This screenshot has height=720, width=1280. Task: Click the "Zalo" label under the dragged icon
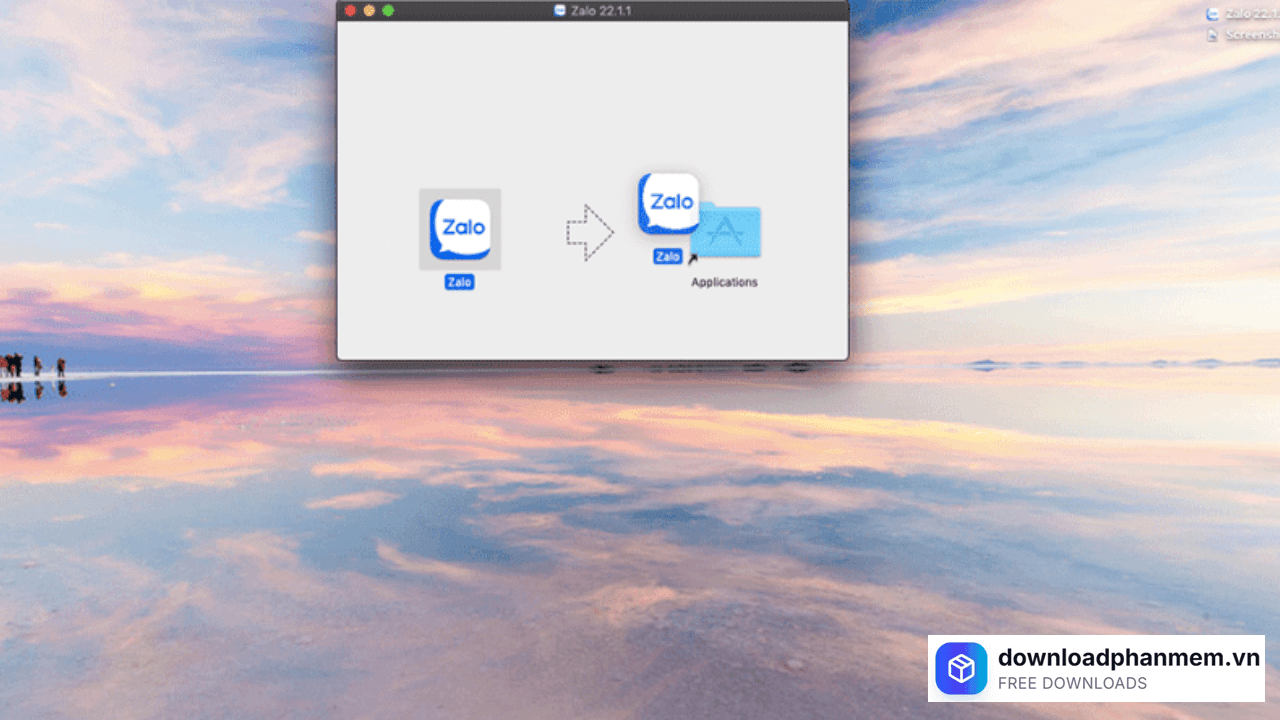click(668, 257)
